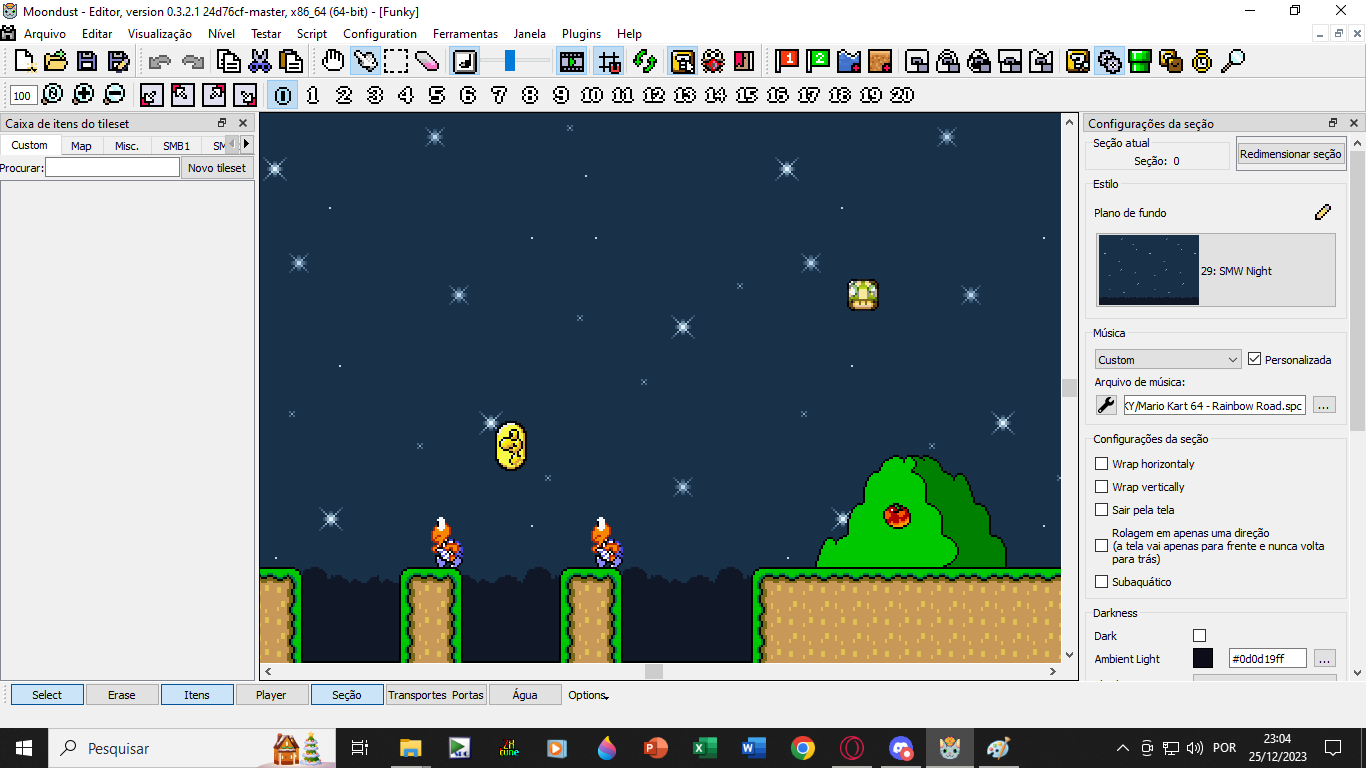Open the Custom music dropdown
1366x768 pixels.
click(x=1168, y=359)
